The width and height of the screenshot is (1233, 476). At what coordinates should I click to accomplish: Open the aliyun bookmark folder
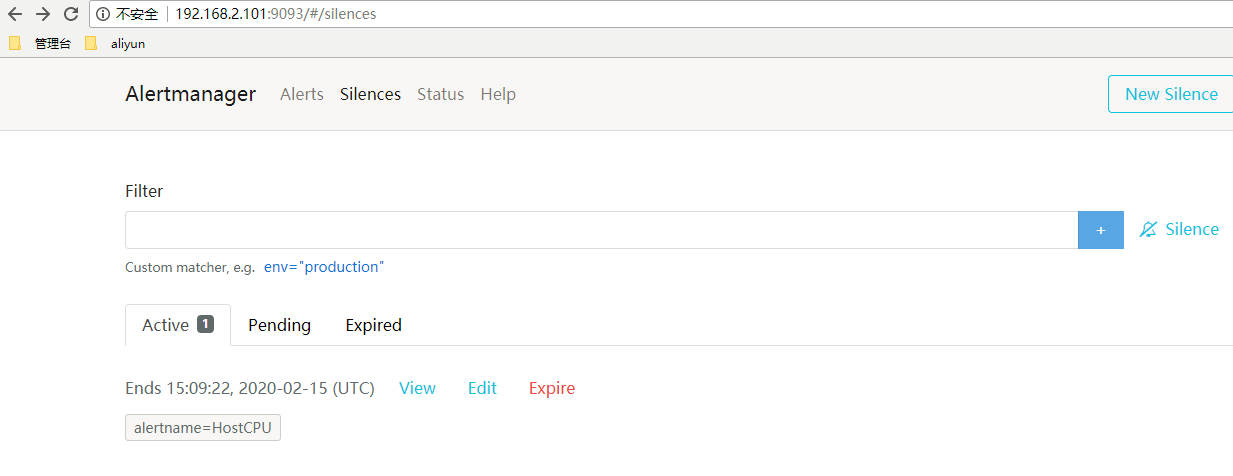pos(116,43)
